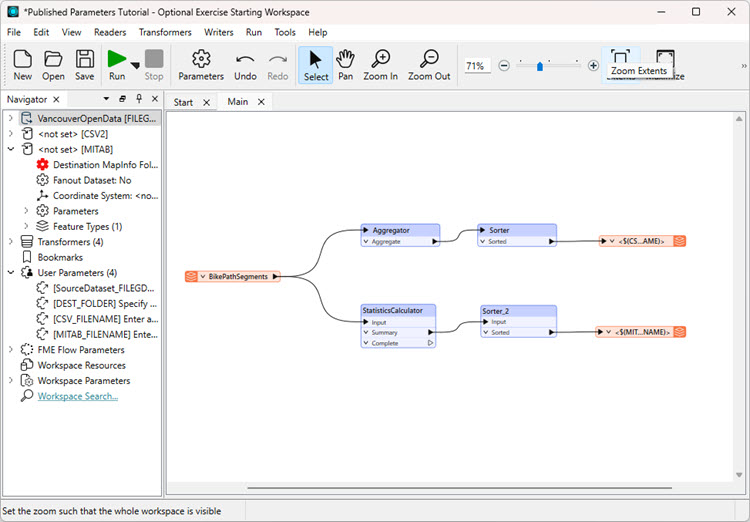Close the Start tab
Screen dimensions: 750x522
(x=206, y=102)
